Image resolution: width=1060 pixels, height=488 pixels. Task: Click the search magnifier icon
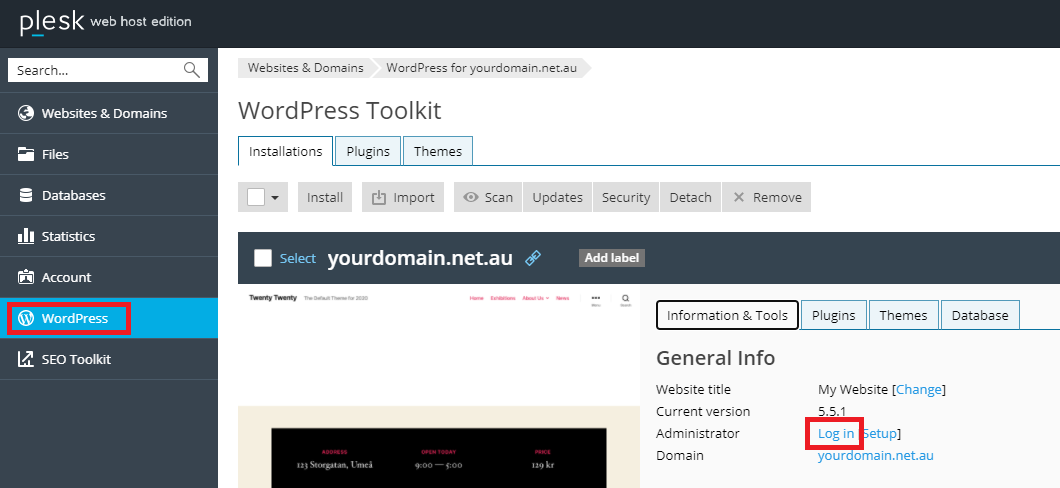(192, 70)
